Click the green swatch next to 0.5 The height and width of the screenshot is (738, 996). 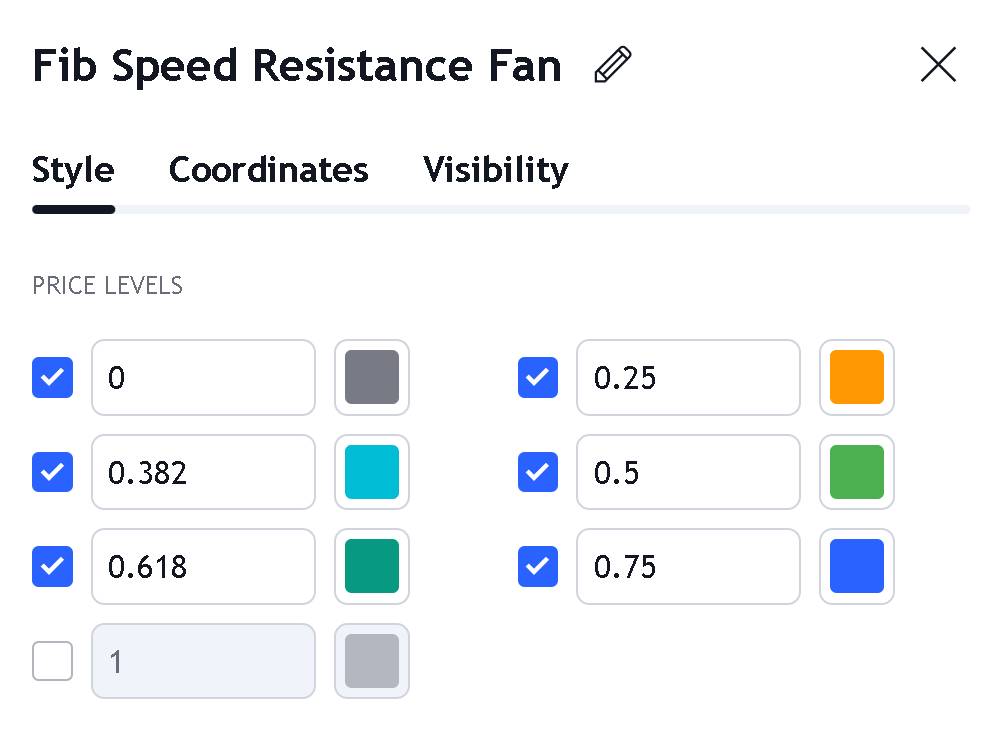(x=857, y=472)
